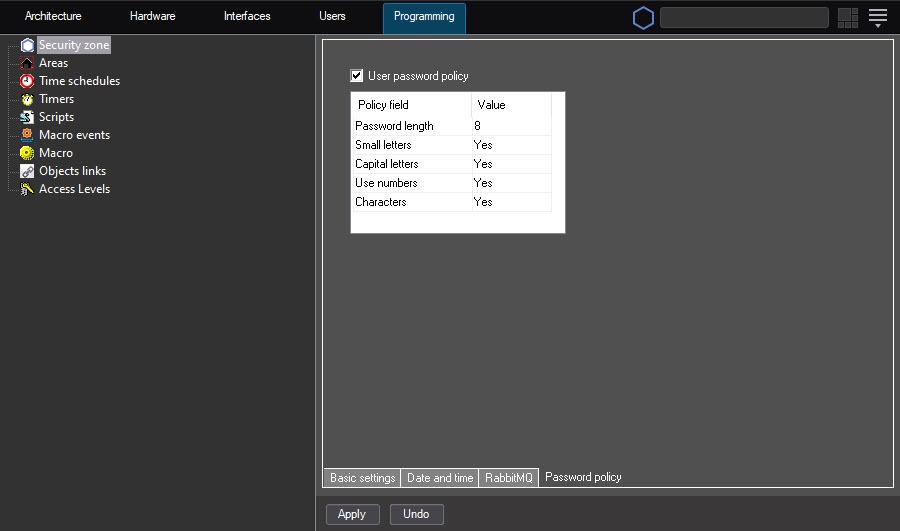The image size is (900, 531).
Task: Click the Macro events icon
Action: 27,135
